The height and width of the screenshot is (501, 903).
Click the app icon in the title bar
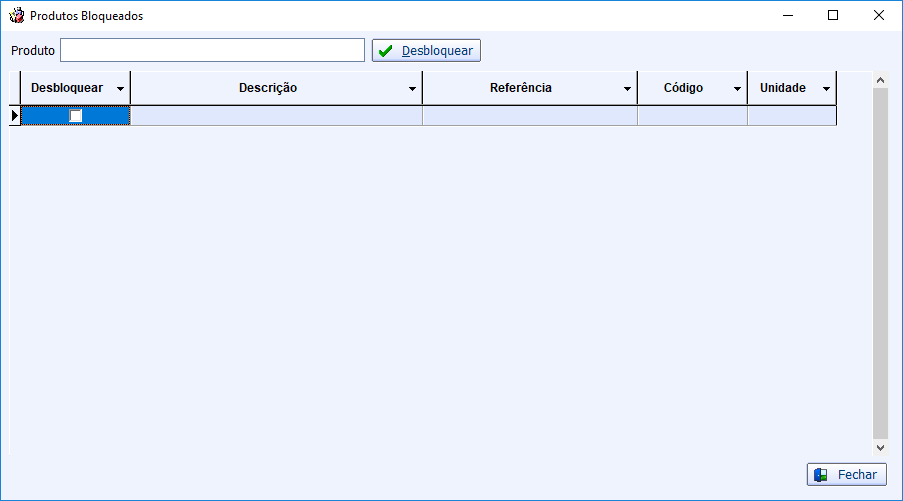(16, 16)
